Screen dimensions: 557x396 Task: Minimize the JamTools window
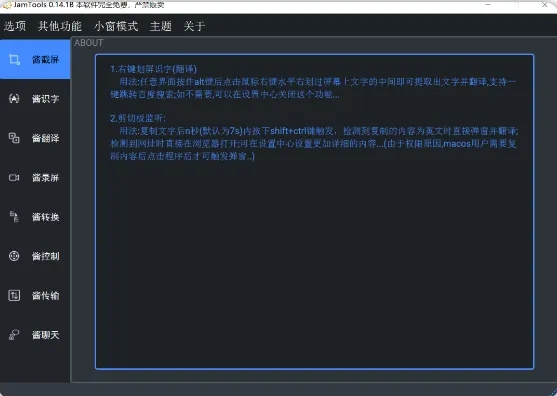[488, 5]
